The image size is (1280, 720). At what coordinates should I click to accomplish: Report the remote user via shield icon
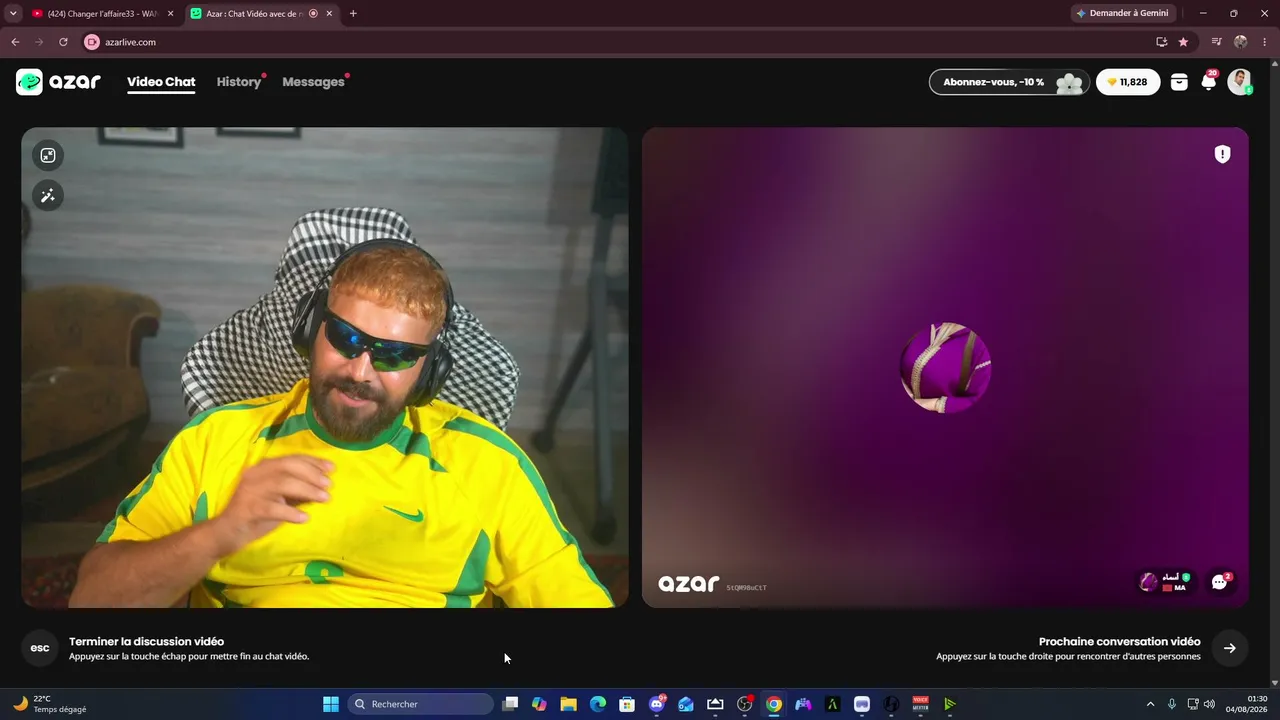1222,154
